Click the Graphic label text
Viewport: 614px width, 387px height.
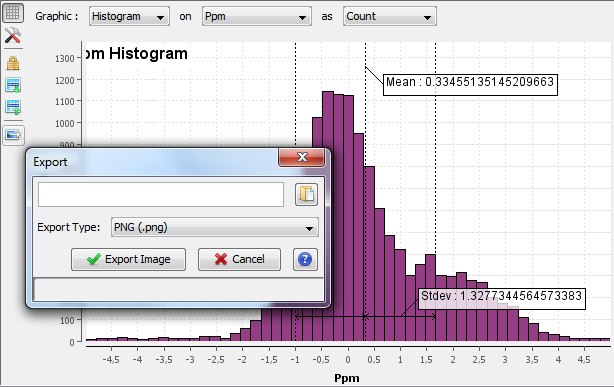(57, 16)
